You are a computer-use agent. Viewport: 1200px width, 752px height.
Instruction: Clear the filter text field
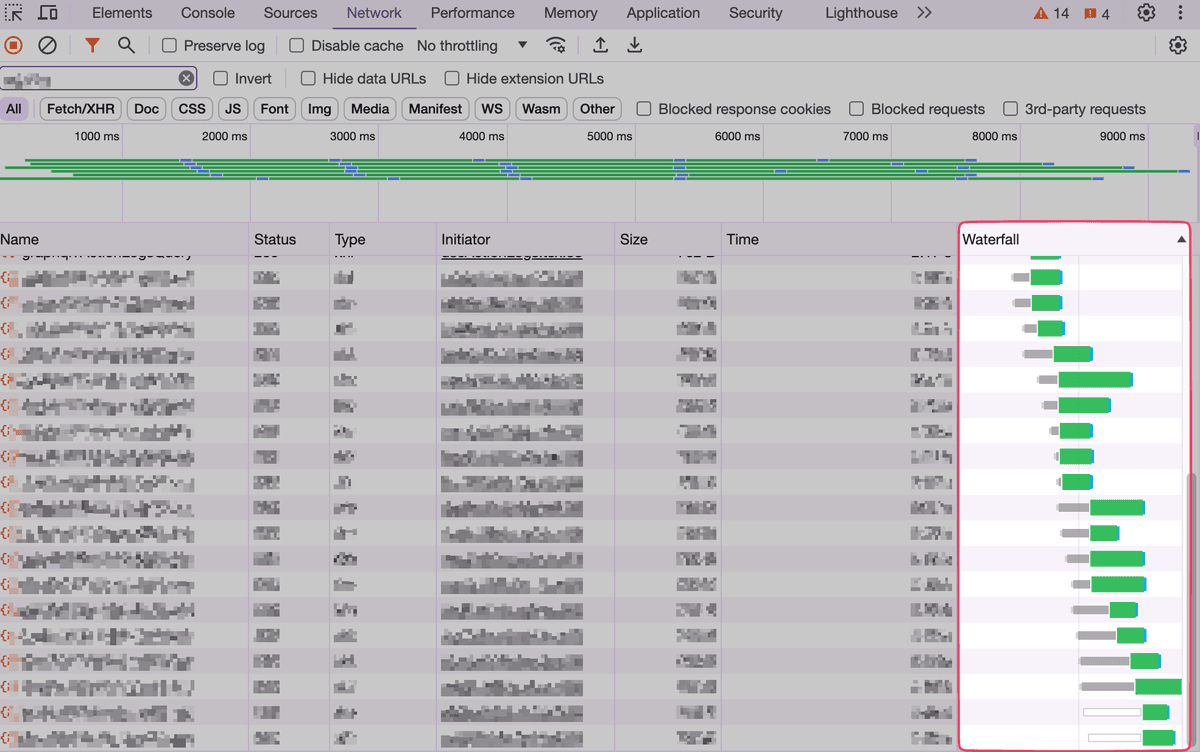coord(186,78)
